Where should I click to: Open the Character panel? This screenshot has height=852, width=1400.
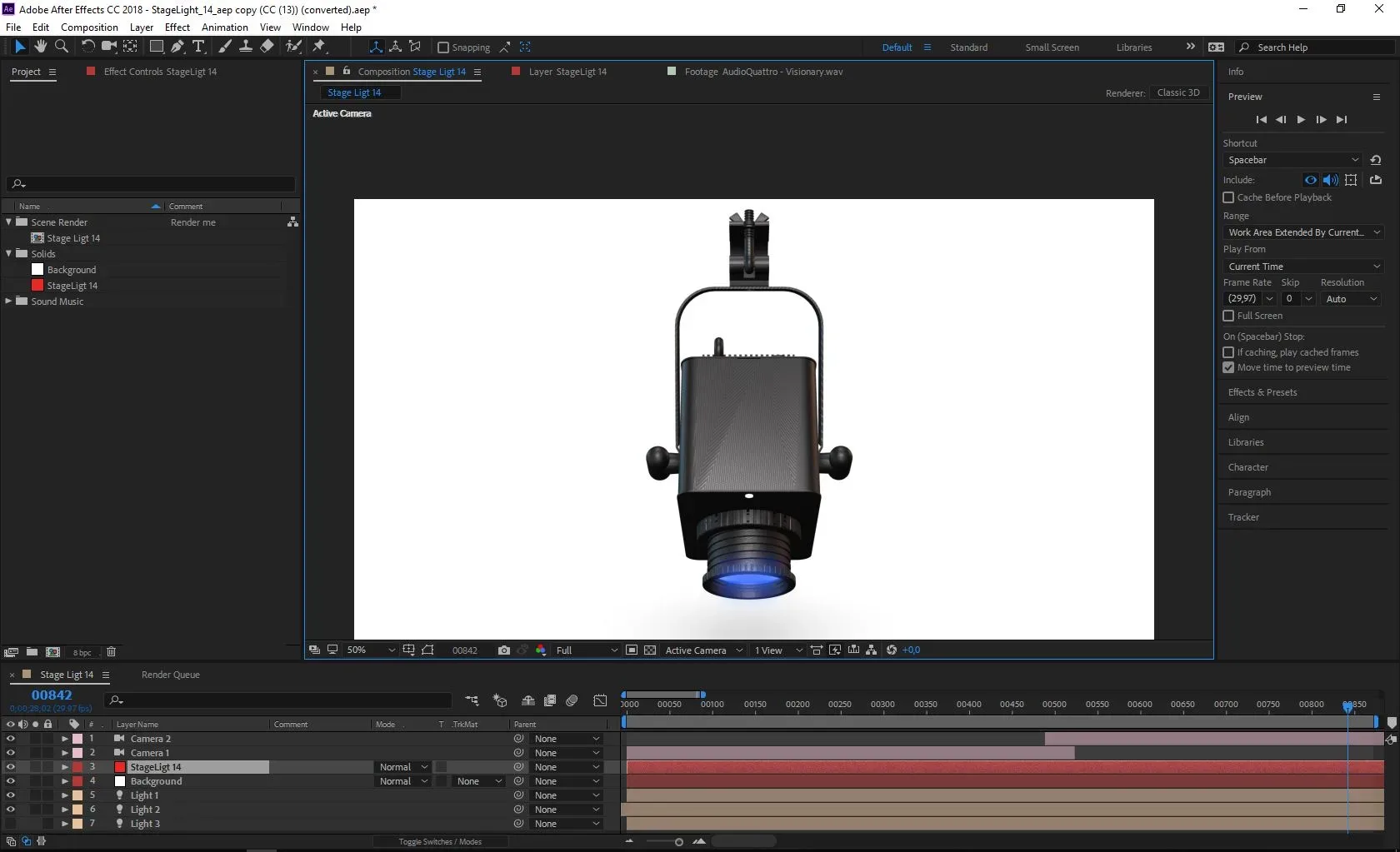(1247, 467)
